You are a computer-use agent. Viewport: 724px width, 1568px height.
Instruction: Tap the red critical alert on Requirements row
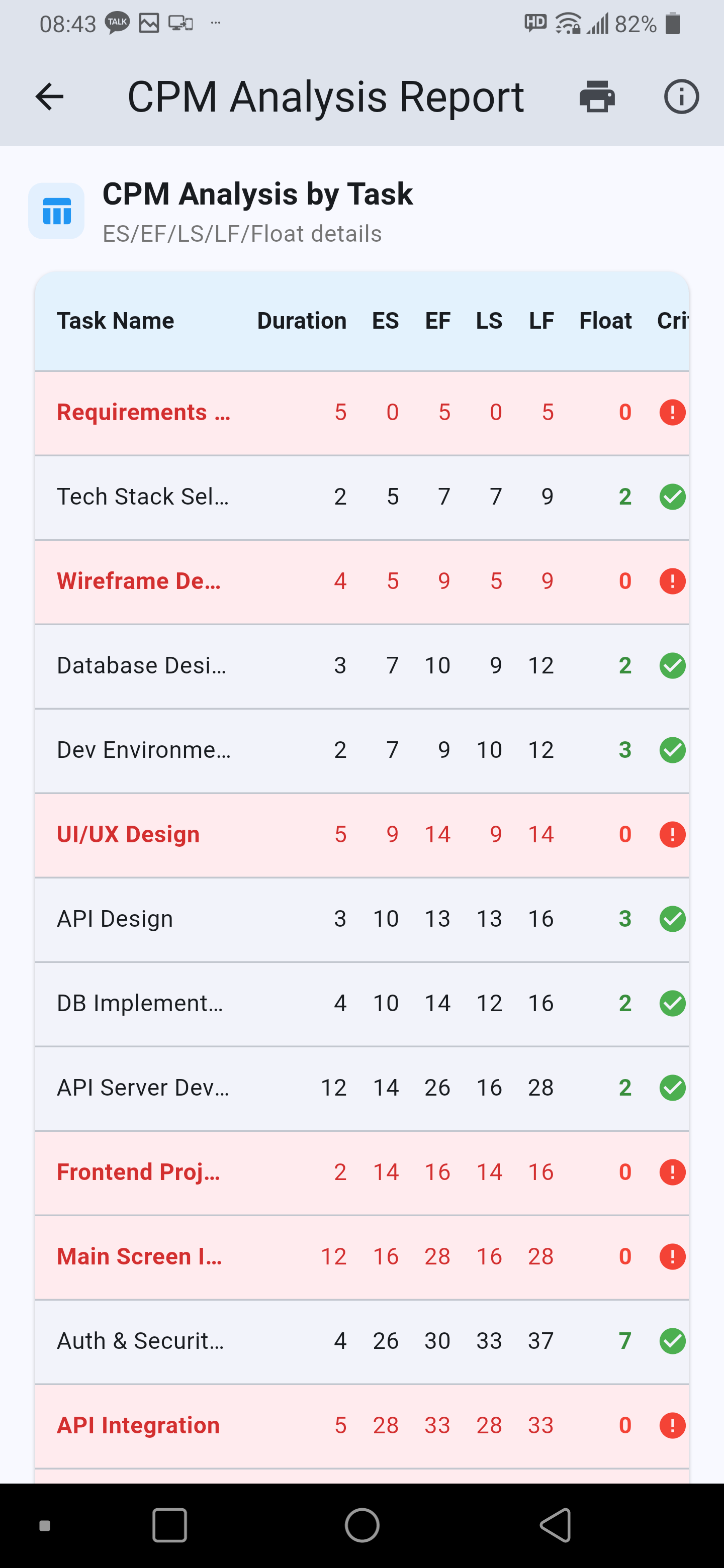click(672, 413)
